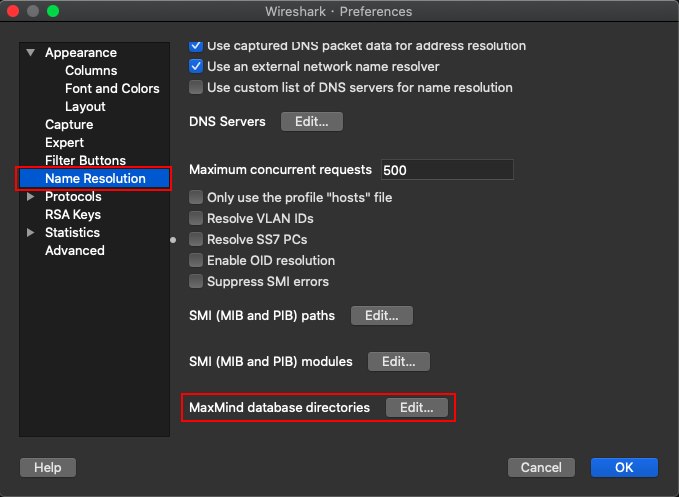Open the Layout preferences page
Screen dimensions: 679x497
(x=85, y=106)
